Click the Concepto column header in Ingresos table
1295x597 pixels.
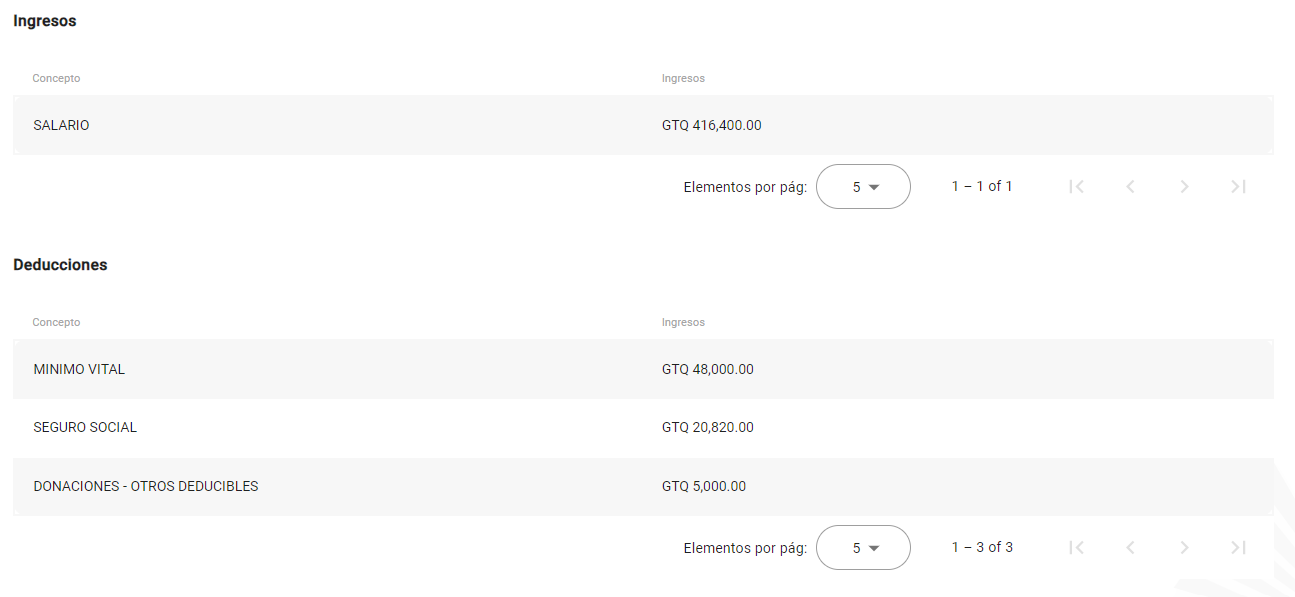56,78
